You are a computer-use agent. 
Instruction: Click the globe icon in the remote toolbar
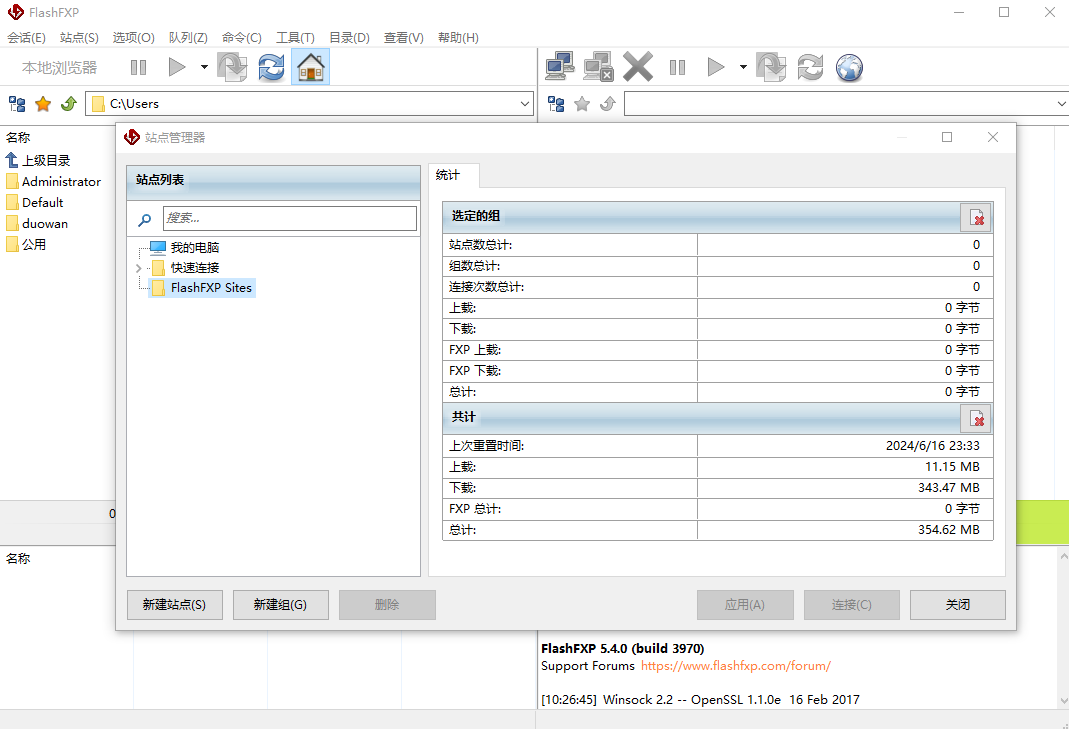click(x=849, y=67)
